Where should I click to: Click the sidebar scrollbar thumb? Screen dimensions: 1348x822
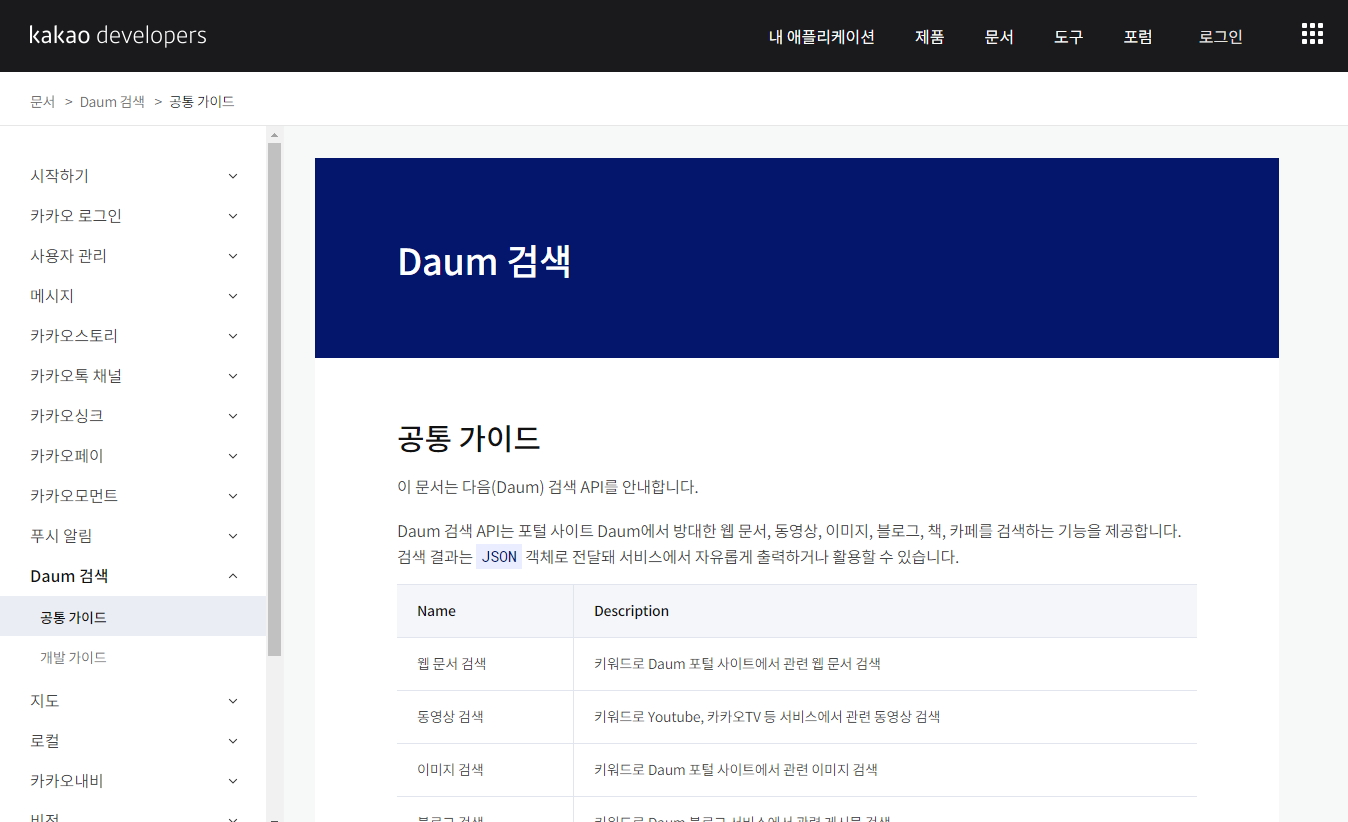pos(275,399)
